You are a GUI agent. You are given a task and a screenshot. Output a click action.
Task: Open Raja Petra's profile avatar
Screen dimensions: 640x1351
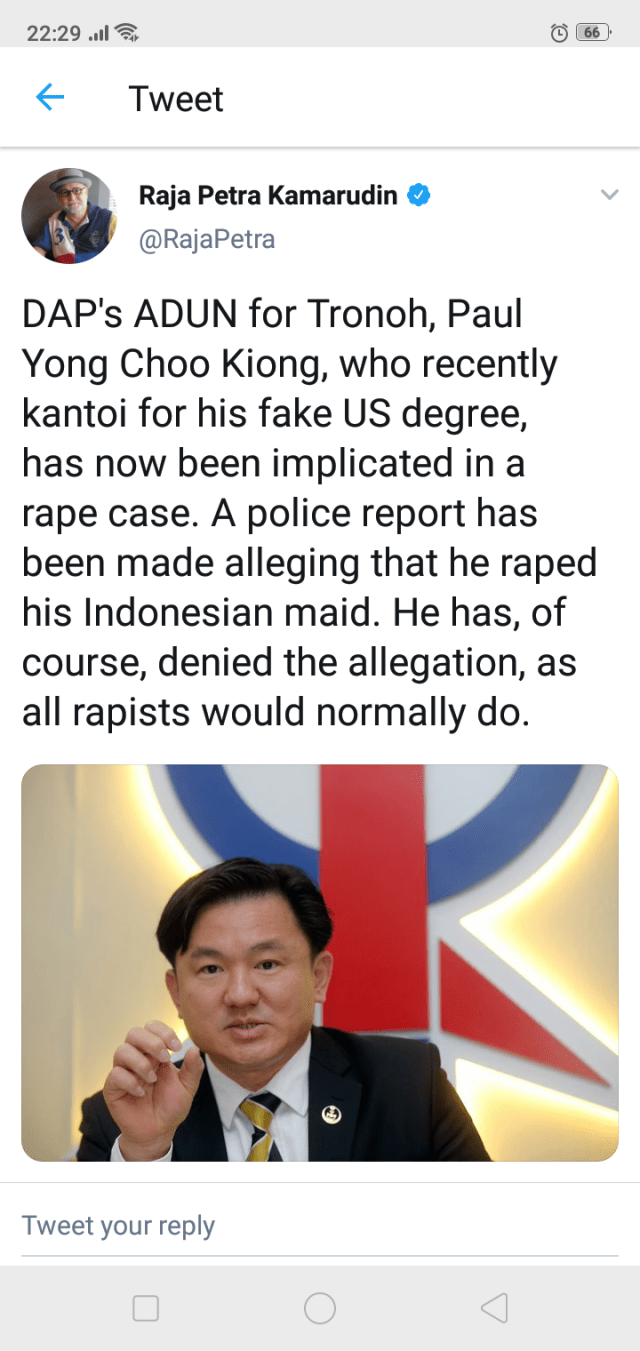click(x=70, y=216)
